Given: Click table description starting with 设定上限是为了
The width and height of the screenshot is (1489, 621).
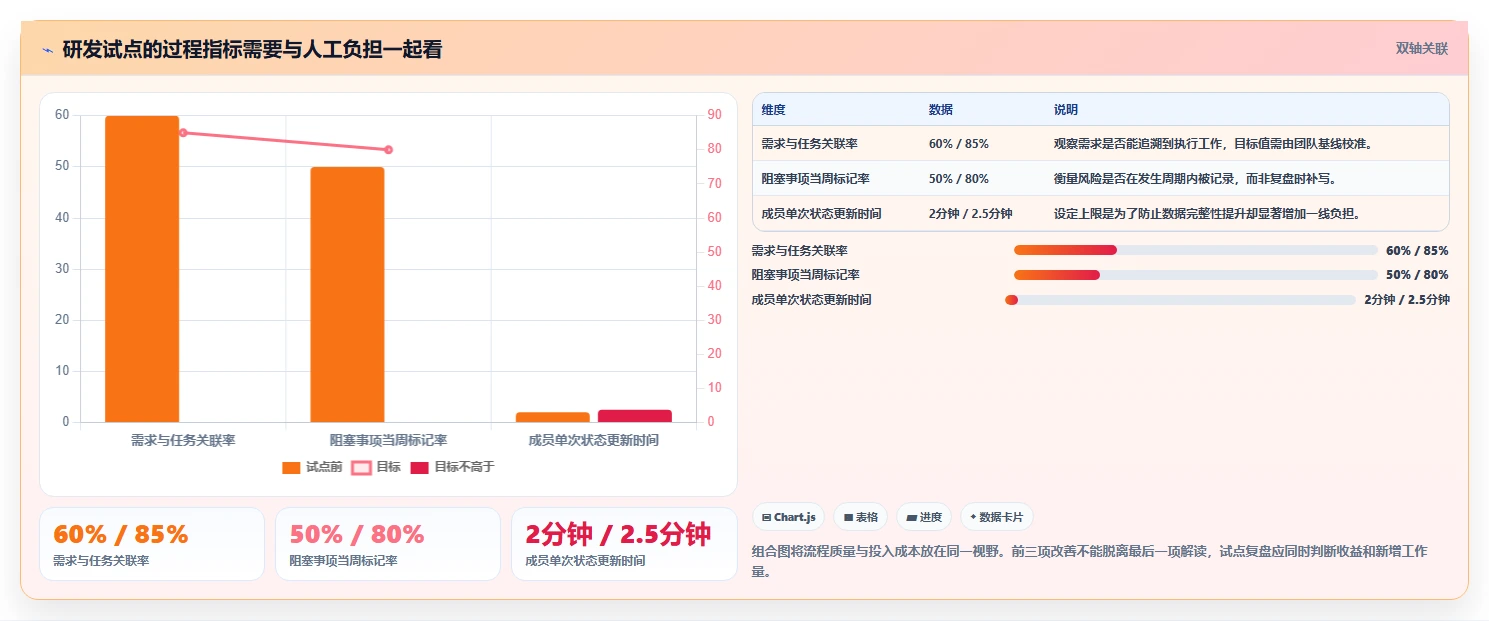Looking at the screenshot, I should pyautogui.click(x=1207, y=213).
